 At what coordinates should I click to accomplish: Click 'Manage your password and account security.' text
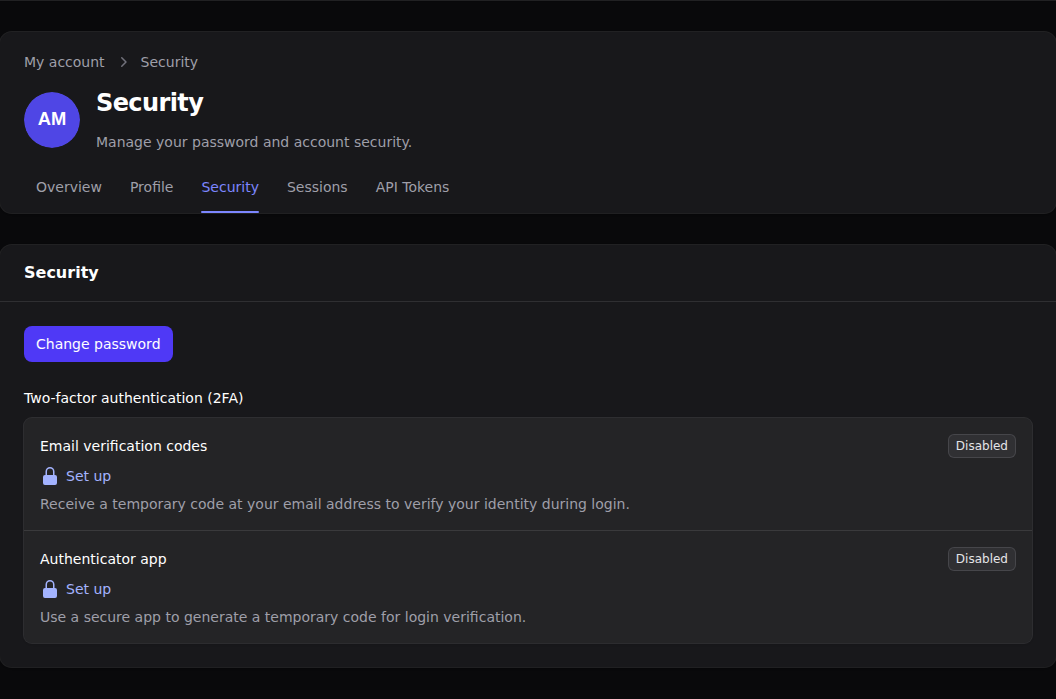254,142
